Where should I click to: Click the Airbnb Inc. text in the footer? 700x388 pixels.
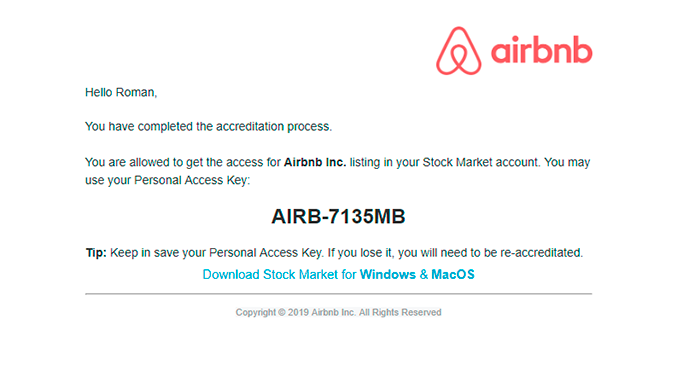333,313
